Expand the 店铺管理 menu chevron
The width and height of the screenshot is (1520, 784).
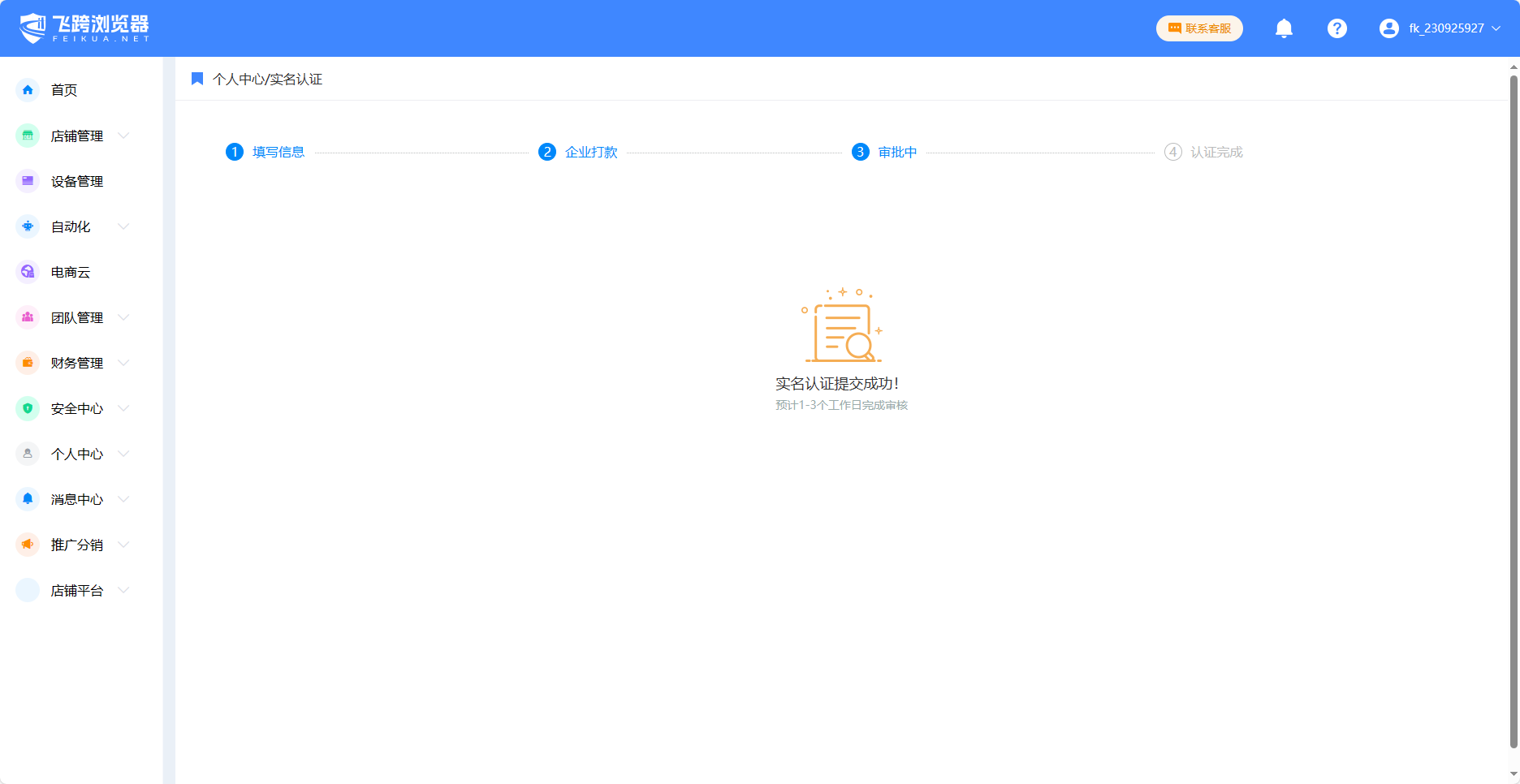coord(123,136)
